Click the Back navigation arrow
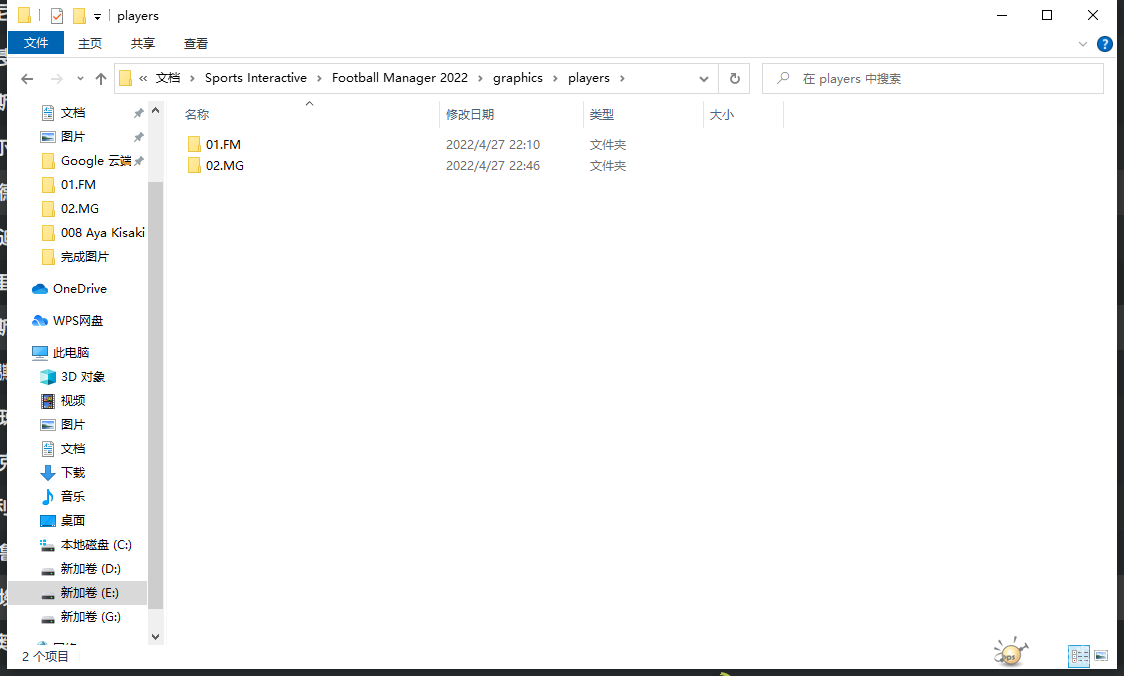 pyautogui.click(x=27, y=79)
